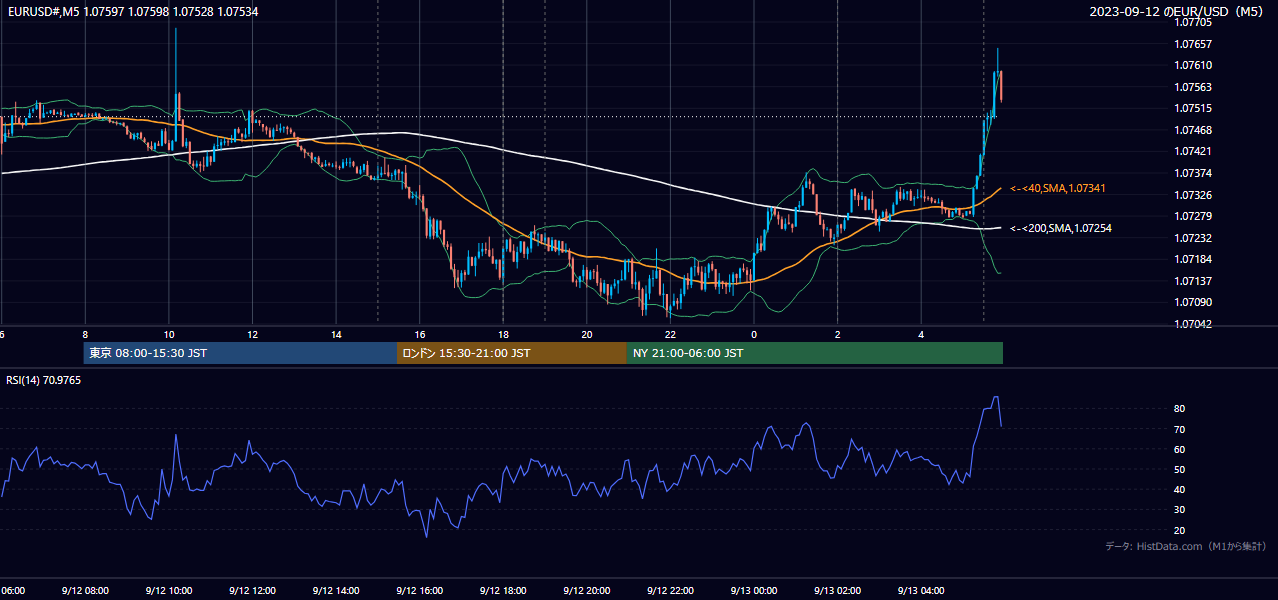
Task: Click the 2023-09-12 EUR/USD (M5) chart title
Action: click(x=1177, y=12)
